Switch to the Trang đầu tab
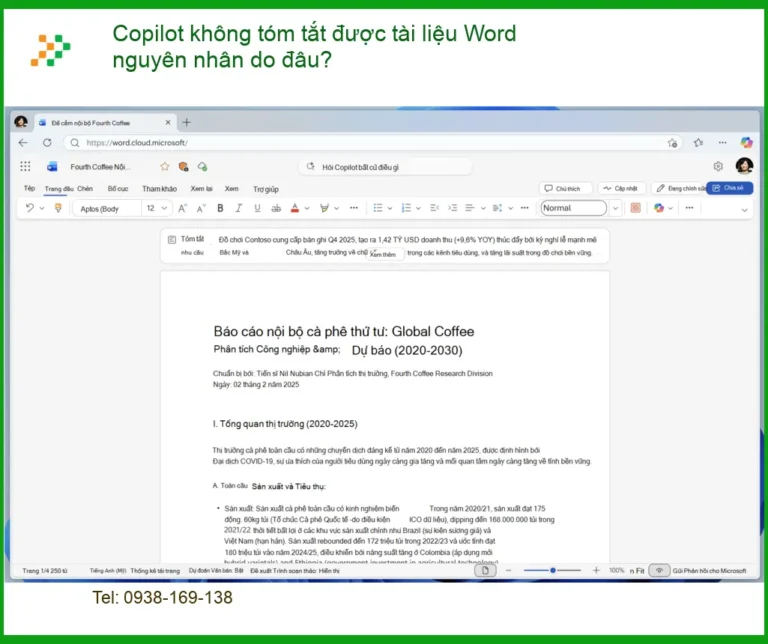 click(x=59, y=189)
